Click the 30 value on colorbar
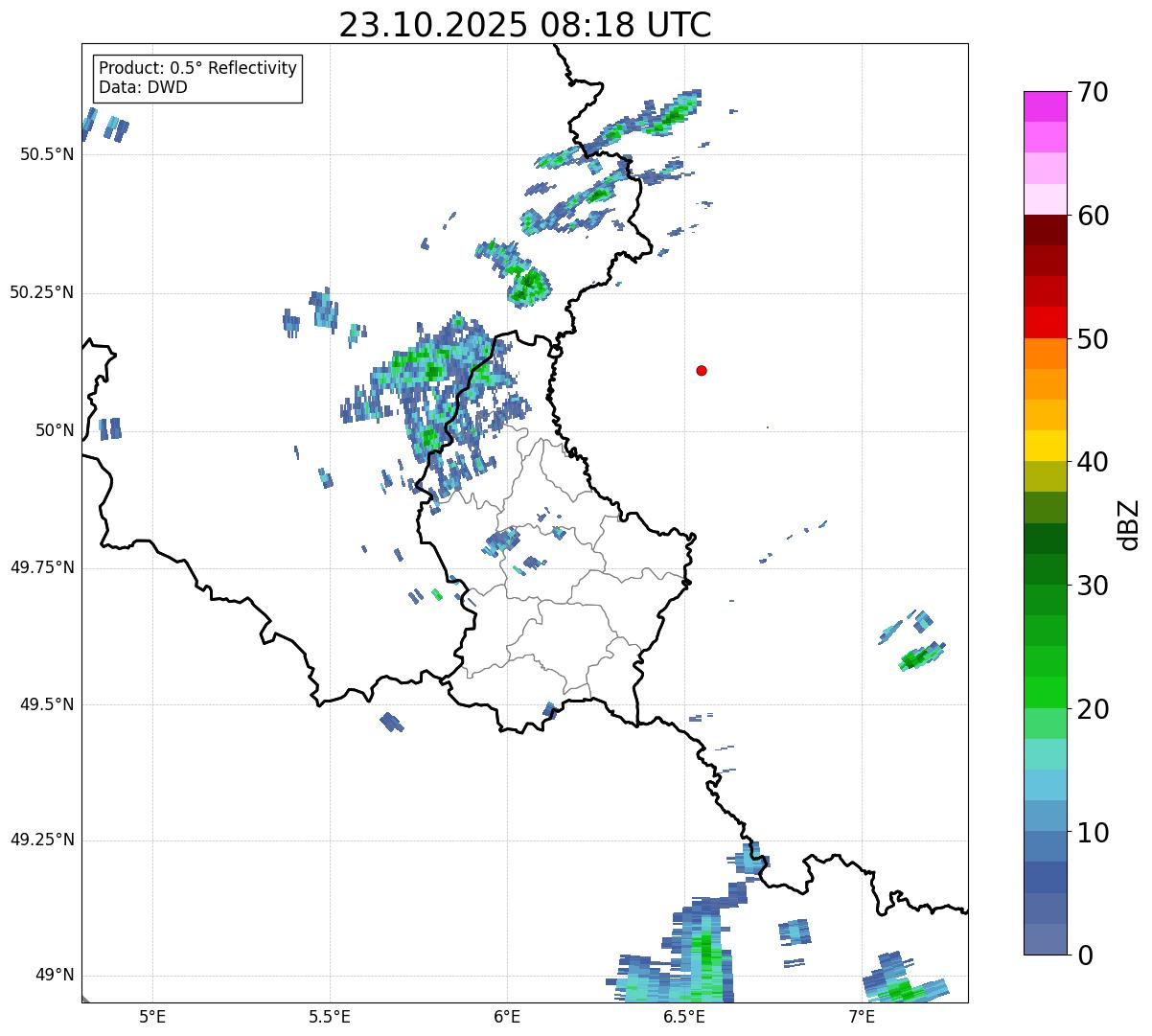The image size is (1152, 1036). coord(1093,586)
